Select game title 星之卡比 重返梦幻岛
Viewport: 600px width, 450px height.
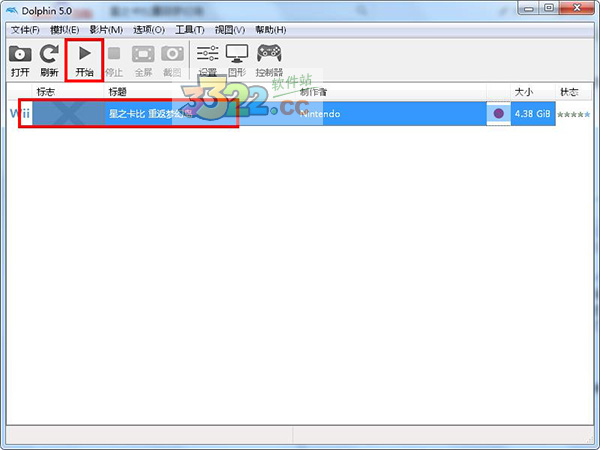pyautogui.click(x=150, y=114)
